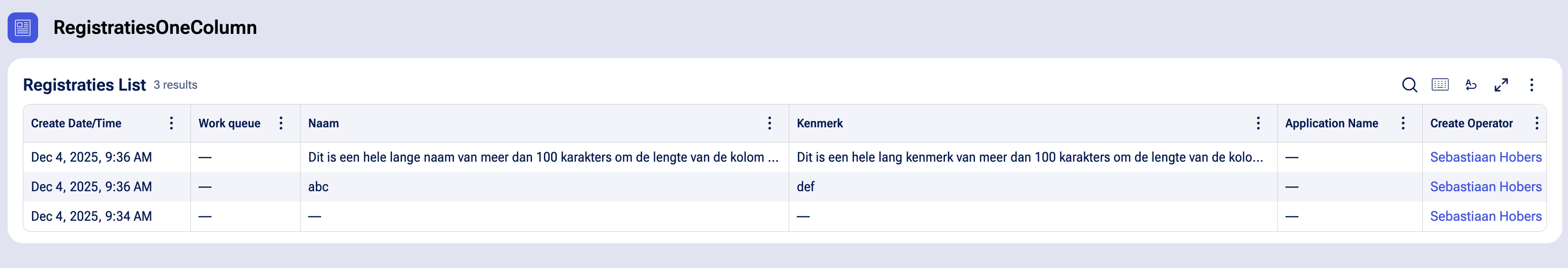Click the Kenmerk column header label
1568x268 pixels.
tap(819, 123)
